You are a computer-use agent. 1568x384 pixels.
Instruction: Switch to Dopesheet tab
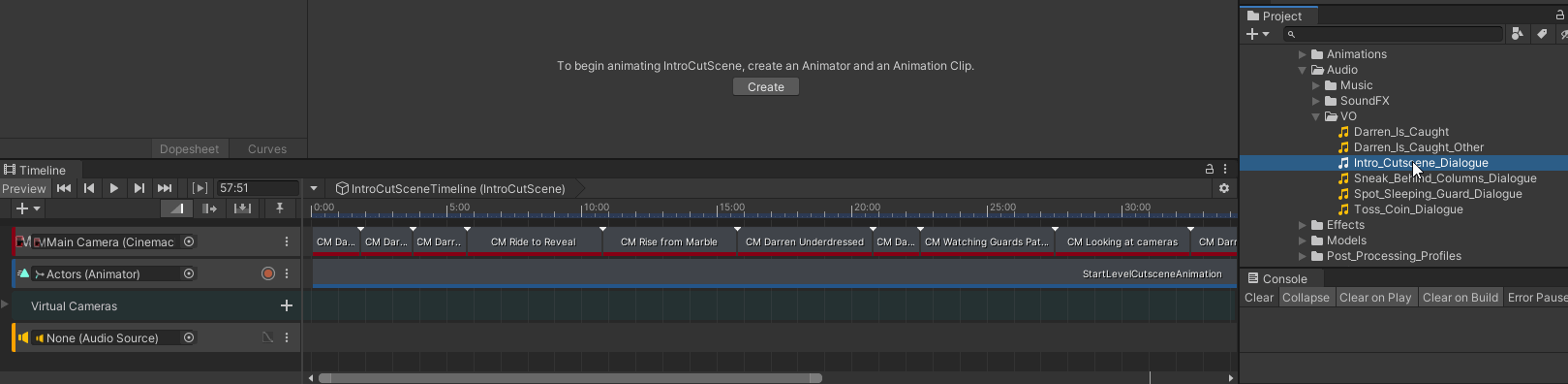click(190, 148)
